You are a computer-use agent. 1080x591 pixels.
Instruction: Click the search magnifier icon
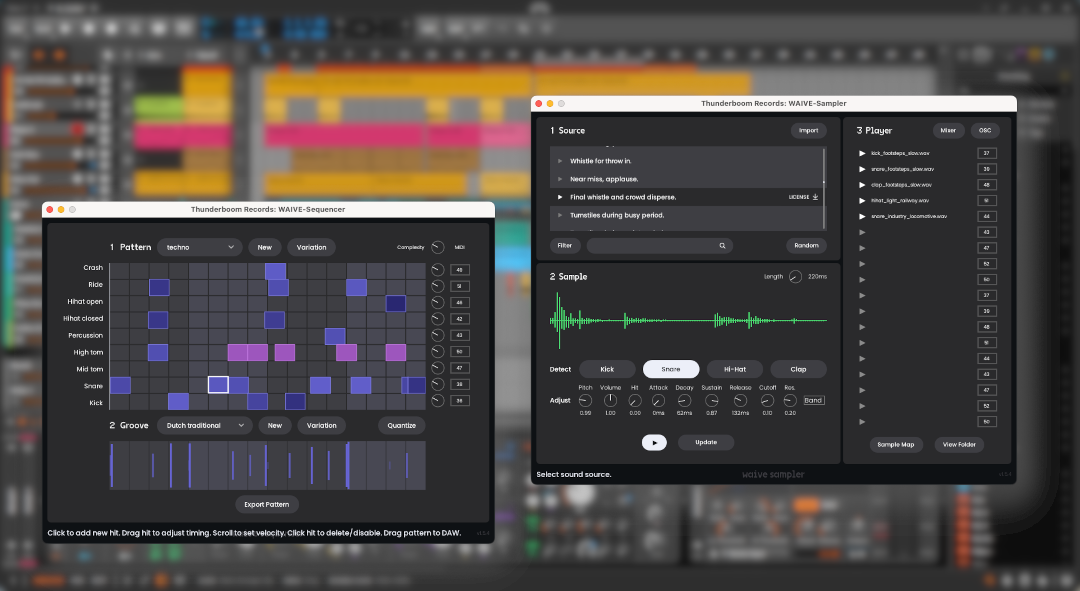coord(722,245)
